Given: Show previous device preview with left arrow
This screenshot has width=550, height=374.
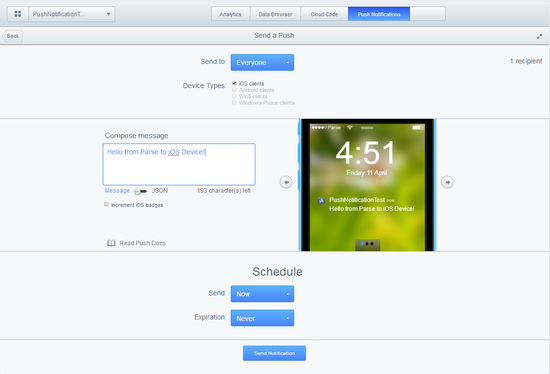Looking at the screenshot, I should 286,182.
